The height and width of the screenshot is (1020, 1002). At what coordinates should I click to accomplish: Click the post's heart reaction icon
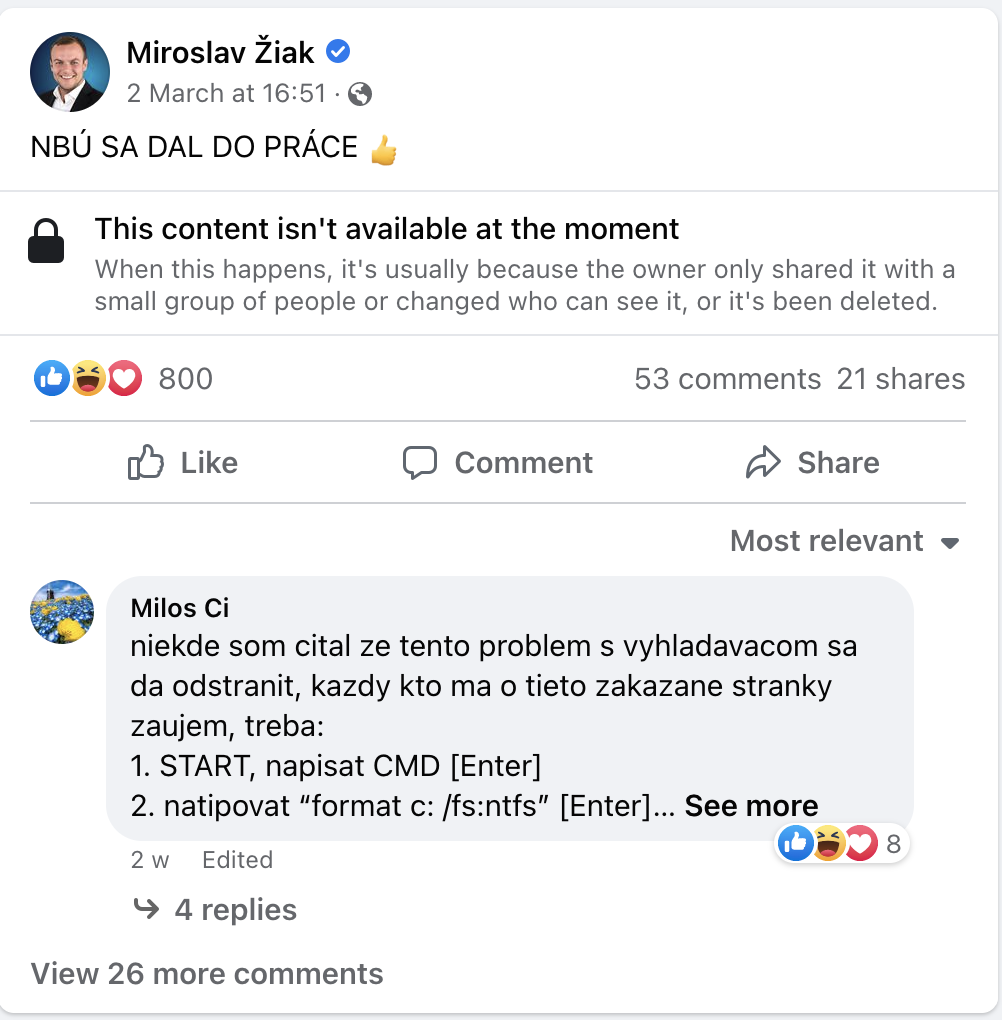point(124,378)
